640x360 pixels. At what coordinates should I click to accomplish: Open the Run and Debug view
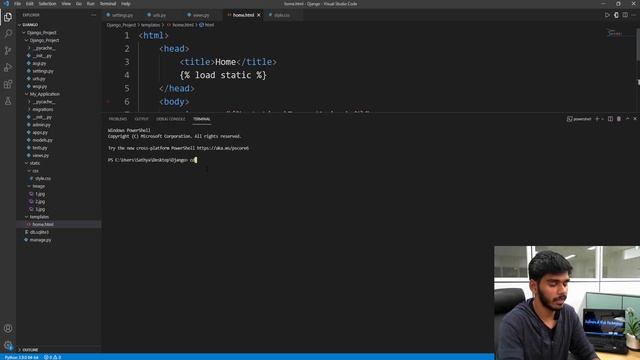click(x=8, y=67)
